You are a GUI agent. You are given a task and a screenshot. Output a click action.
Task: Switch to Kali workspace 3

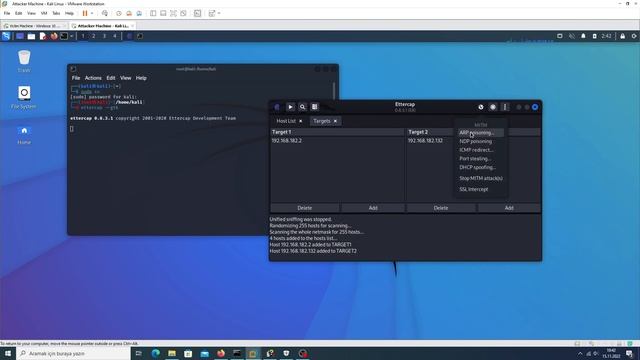[104, 36]
